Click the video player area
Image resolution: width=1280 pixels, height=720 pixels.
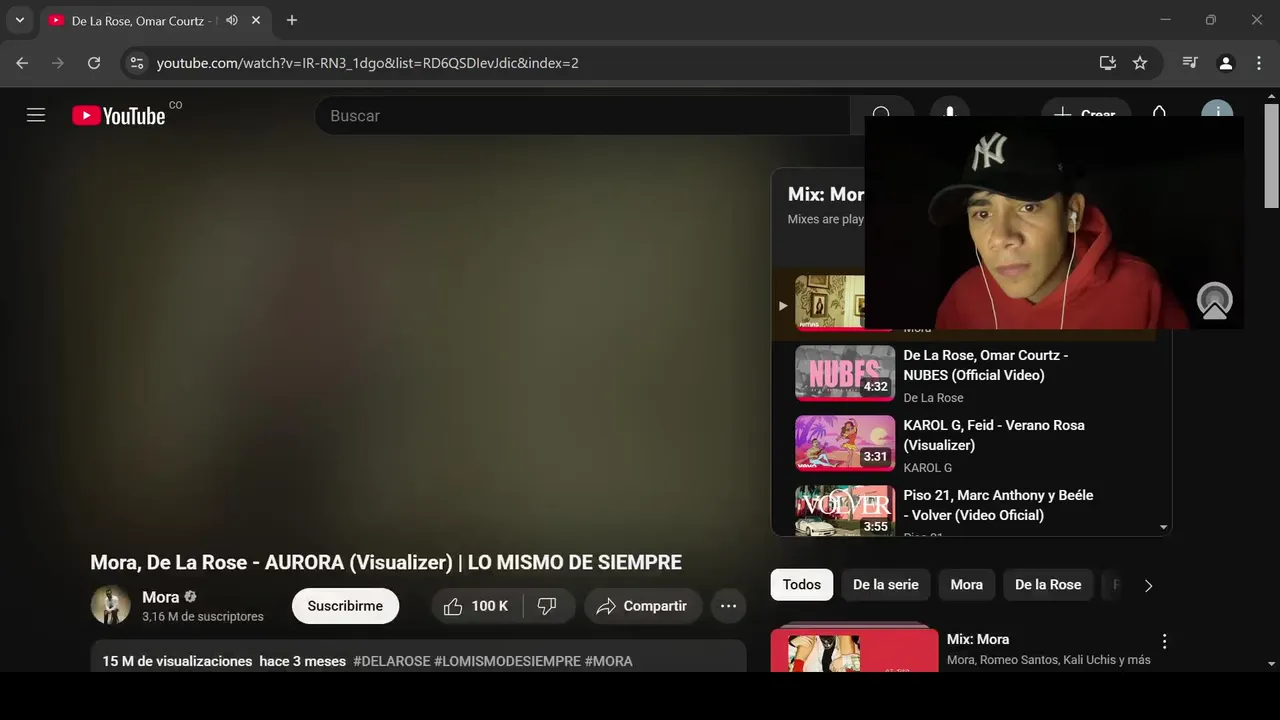click(418, 340)
